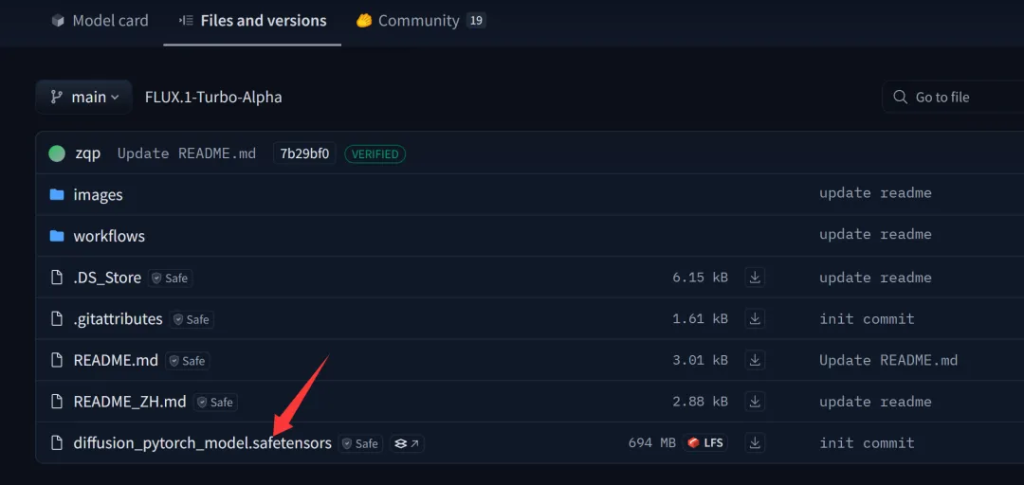Screen dimensions: 1024x485
Task: Click the 694 MB file size
Action: [x=652, y=443]
